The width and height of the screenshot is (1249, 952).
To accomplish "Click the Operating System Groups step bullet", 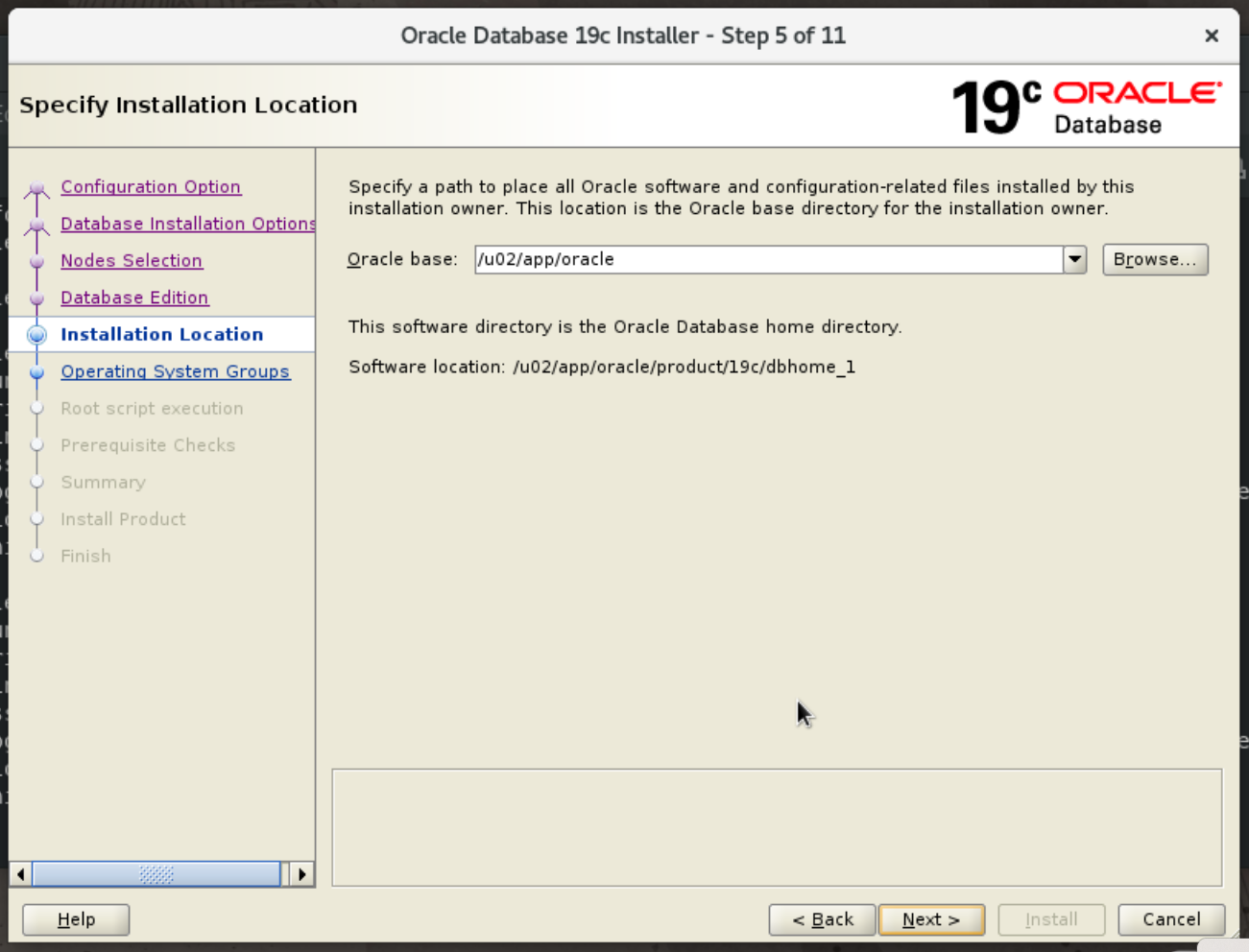I will [37, 372].
